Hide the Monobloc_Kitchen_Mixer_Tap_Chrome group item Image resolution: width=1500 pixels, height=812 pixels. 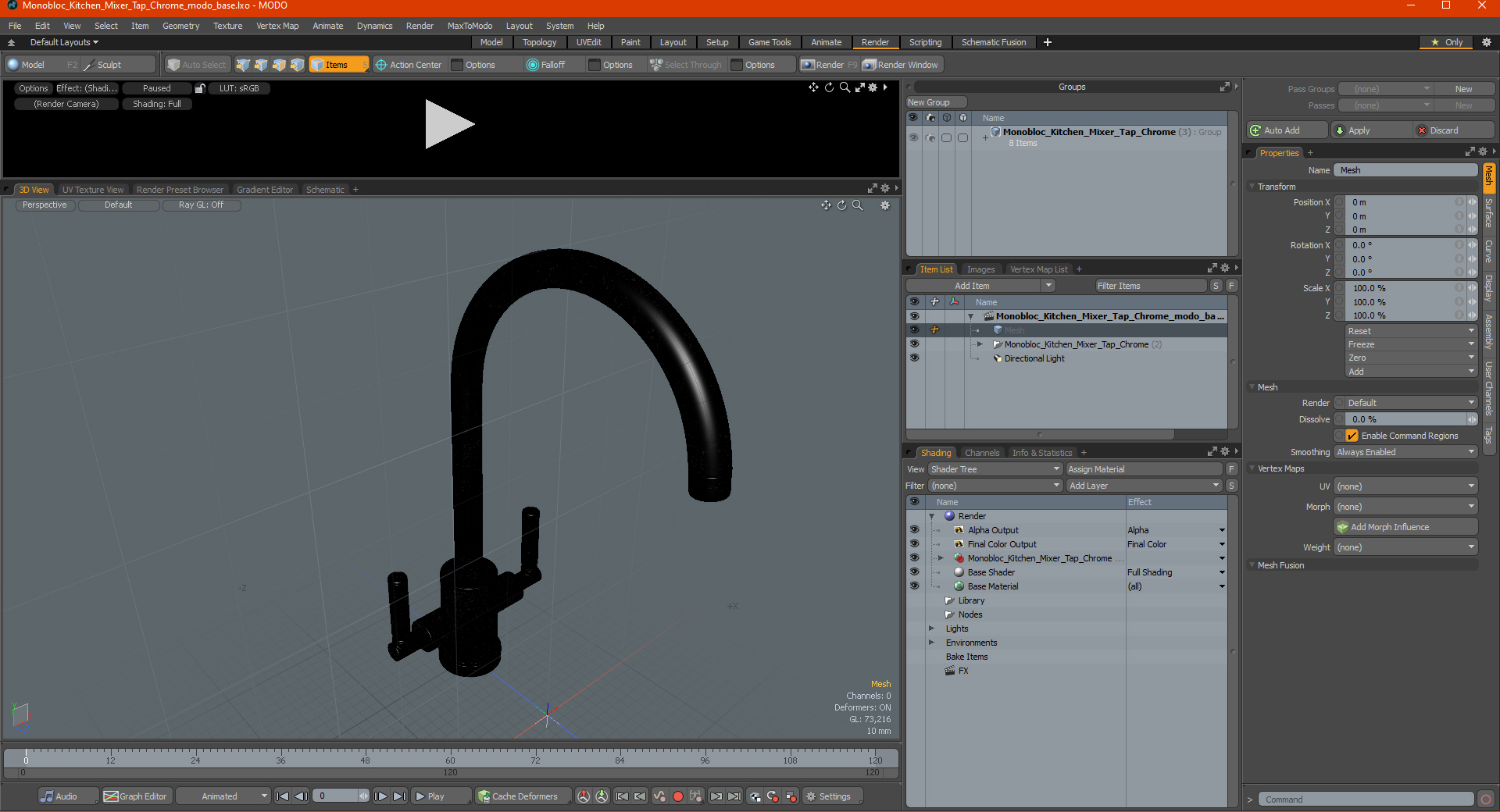(x=914, y=344)
